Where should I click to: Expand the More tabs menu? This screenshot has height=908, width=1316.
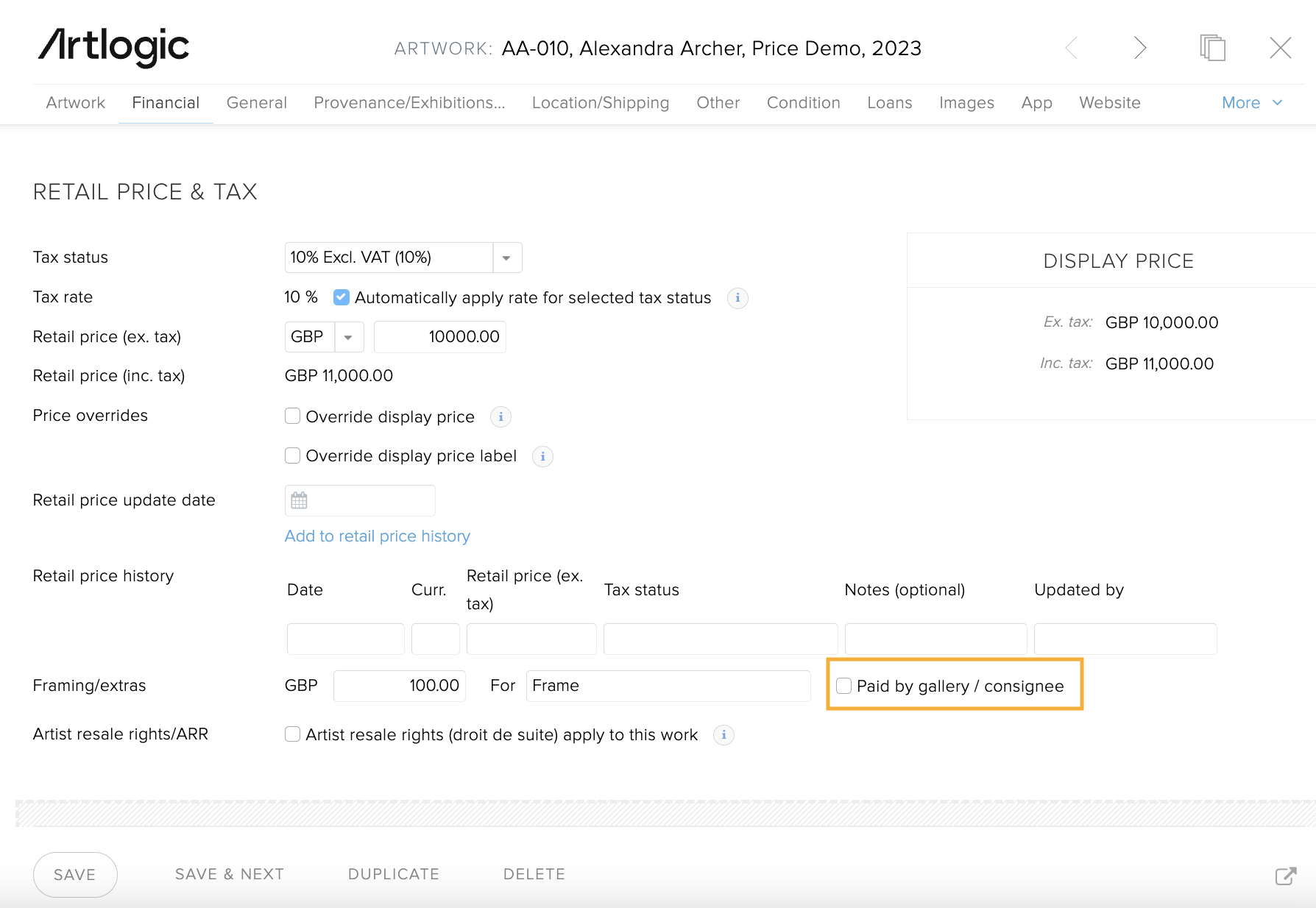tap(1251, 103)
